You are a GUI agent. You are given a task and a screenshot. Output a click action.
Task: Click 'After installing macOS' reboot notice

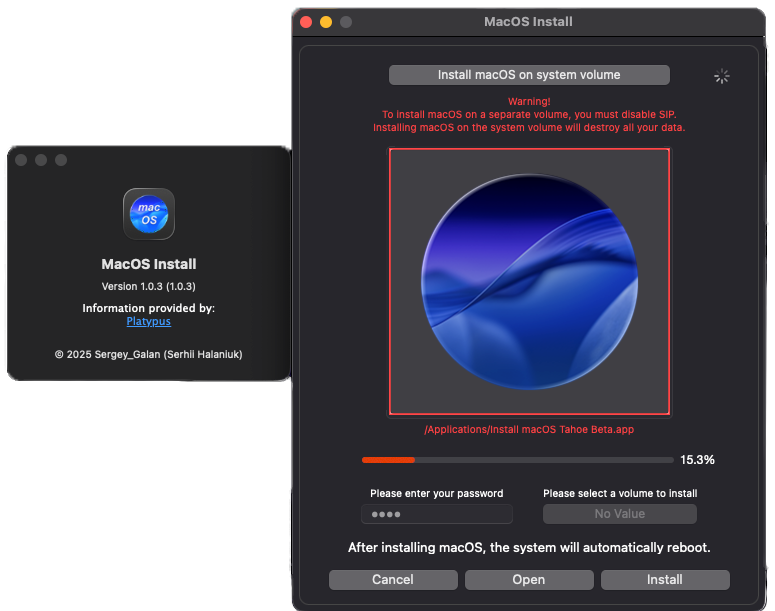[x=529, y=548]
